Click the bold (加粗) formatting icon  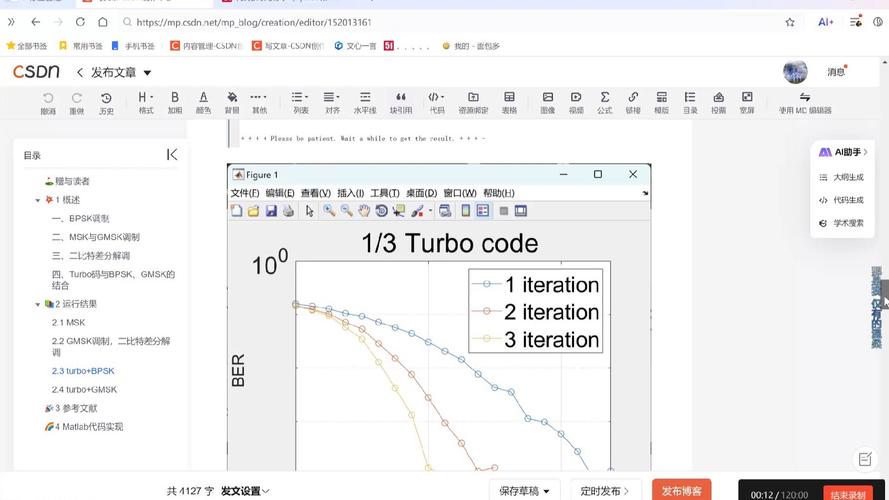175,102
